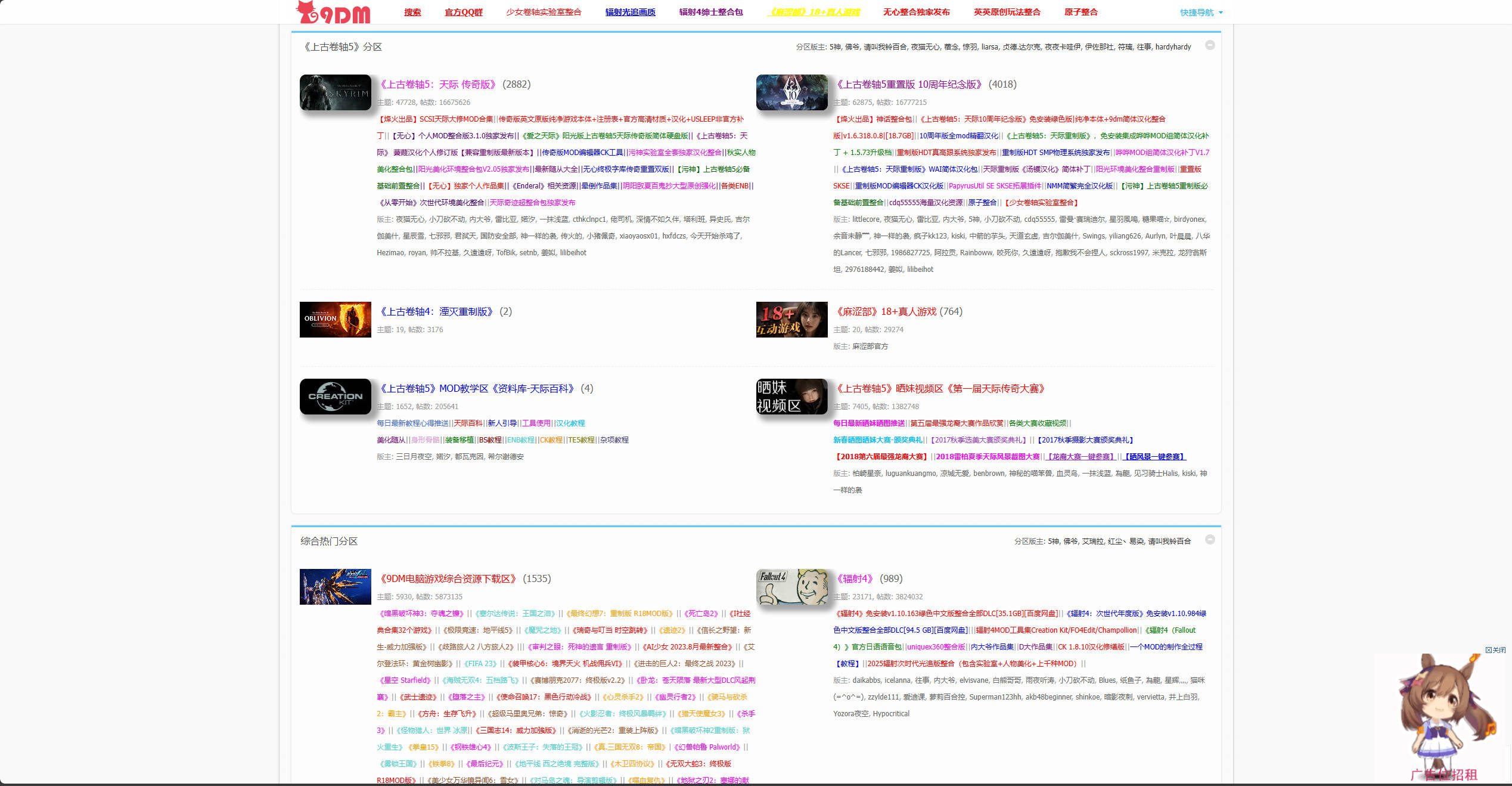This screenshot has height=786, width=1512.
Task: Click moderator name daikabbs
Action: (x=867, y=680)
